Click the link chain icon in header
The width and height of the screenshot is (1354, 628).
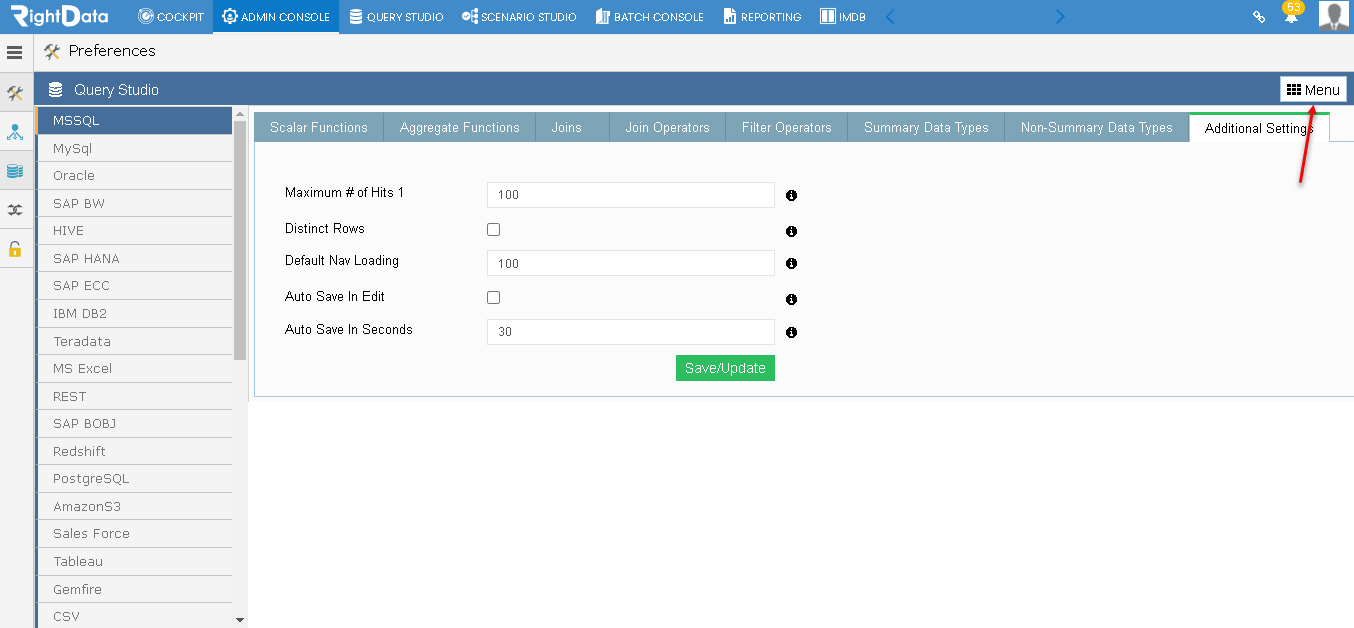click(1259, 17)
